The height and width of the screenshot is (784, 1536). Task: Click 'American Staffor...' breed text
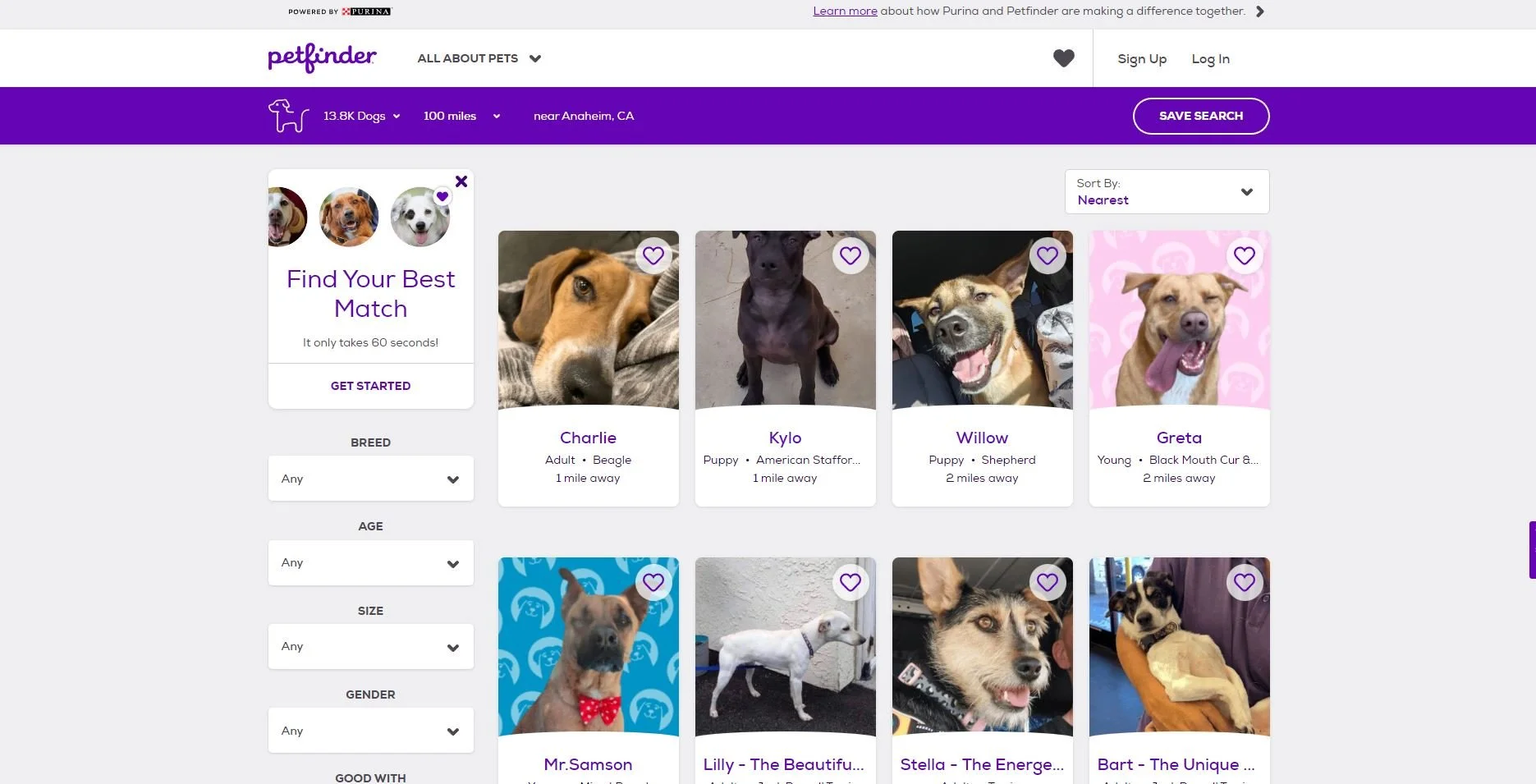pos(809,460)
